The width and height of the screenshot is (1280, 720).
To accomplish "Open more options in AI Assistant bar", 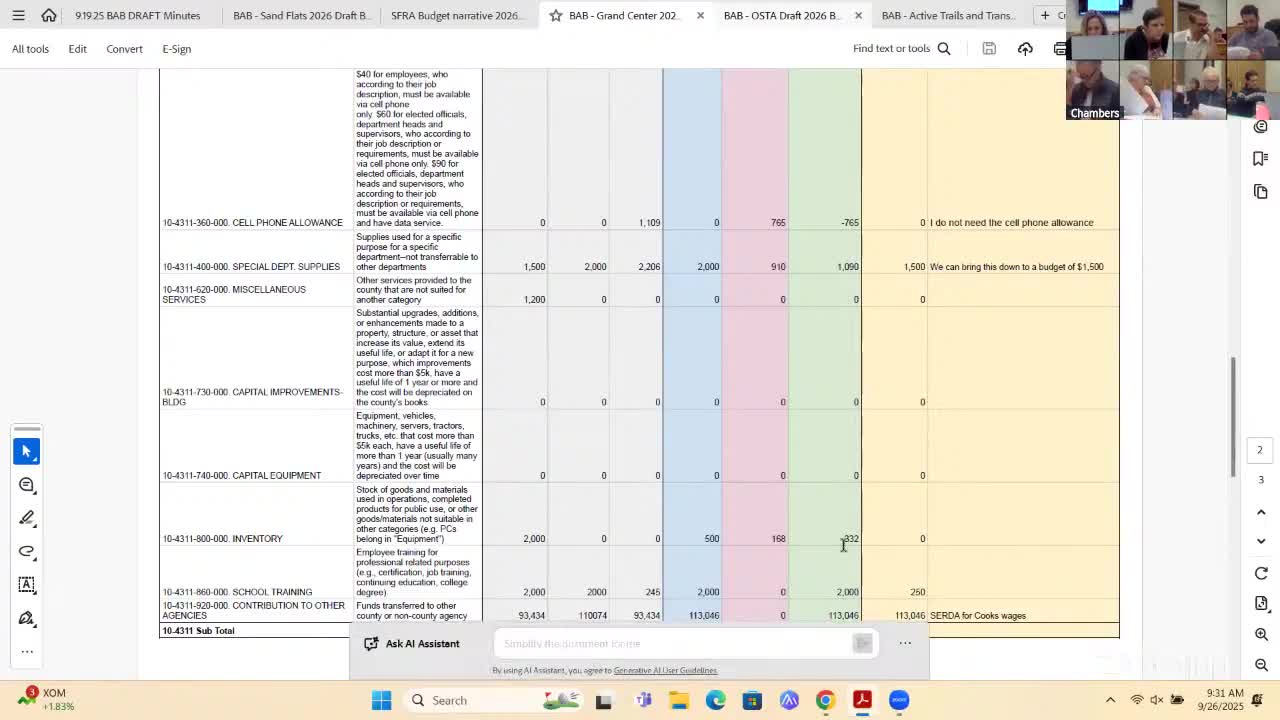I will click(x=905, y=643).
